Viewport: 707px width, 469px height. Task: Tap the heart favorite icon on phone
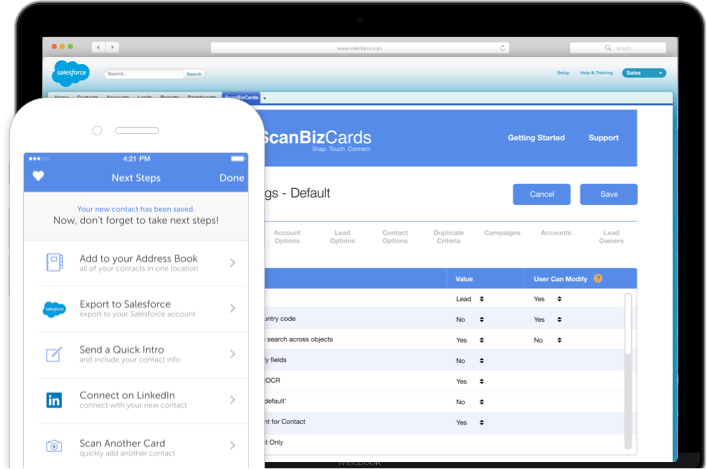pyautogui.click(x=38, y=176)
